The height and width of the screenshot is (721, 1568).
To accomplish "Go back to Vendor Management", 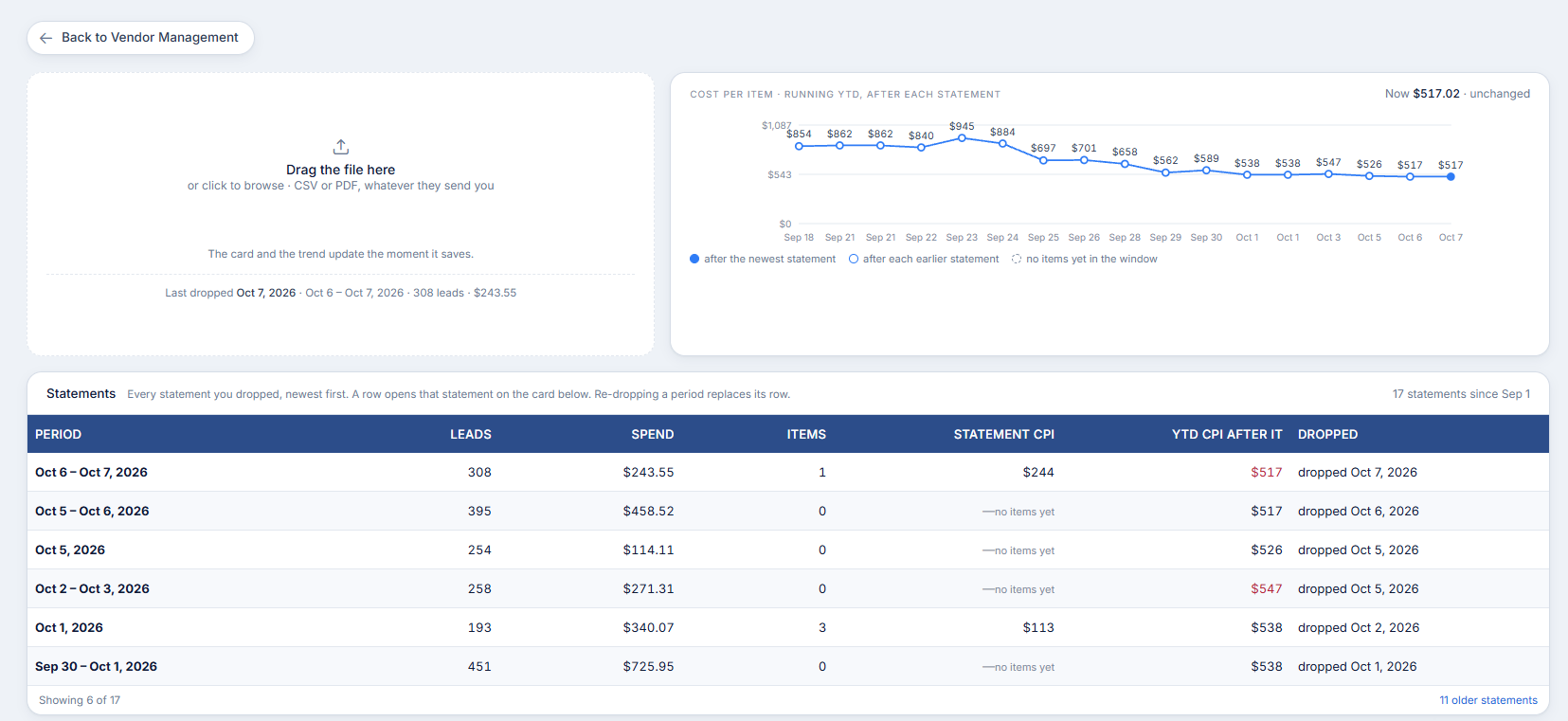I will point(140,38).
